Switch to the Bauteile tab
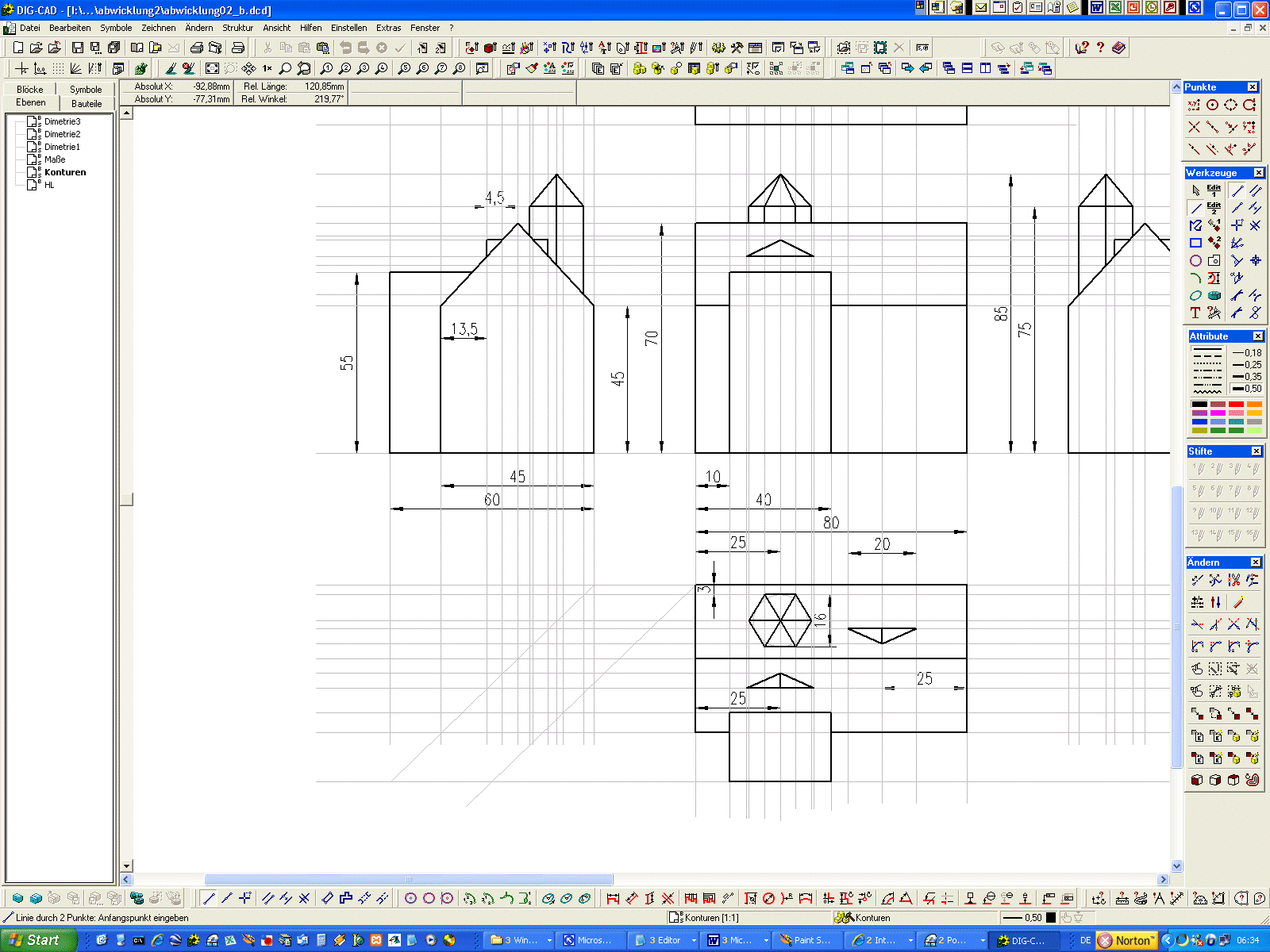Viewport: 1270px width, 952px height. [87, 103]
